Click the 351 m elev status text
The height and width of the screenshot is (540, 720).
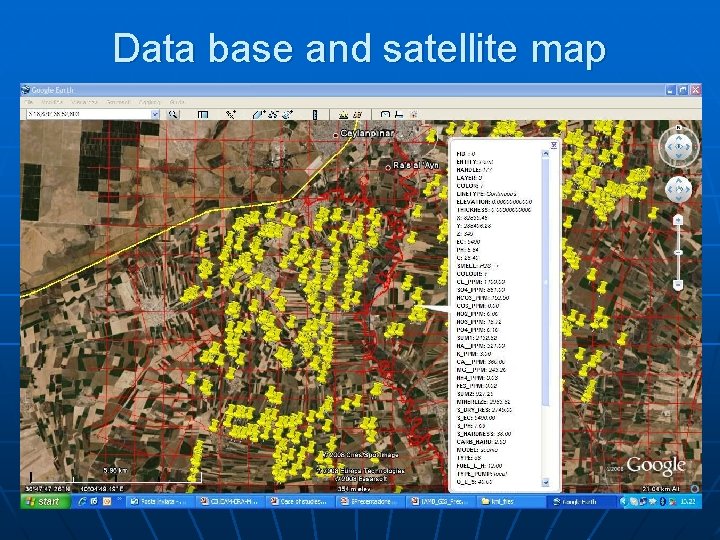click(355, 489)
